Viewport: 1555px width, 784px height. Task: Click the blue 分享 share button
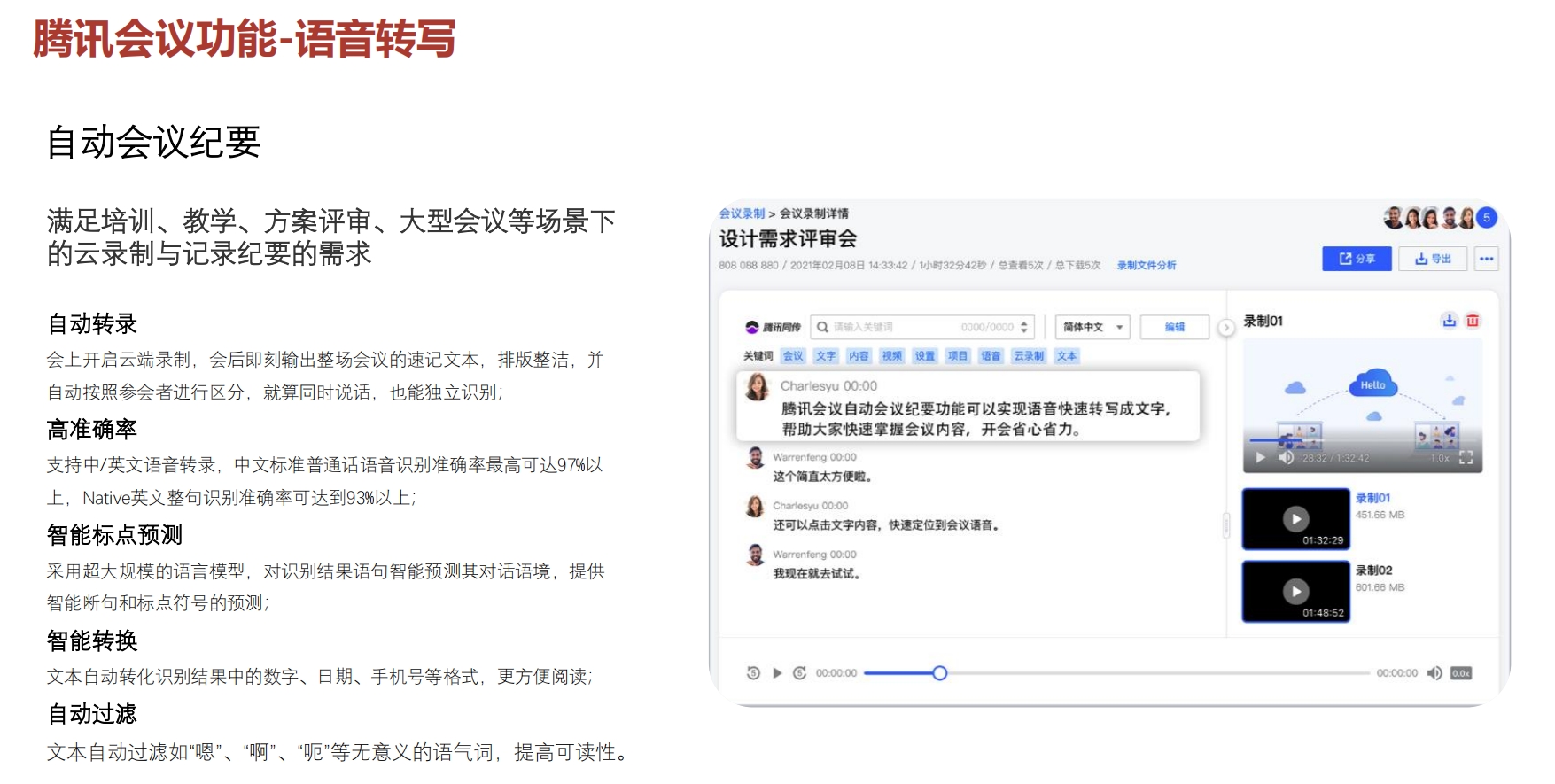[1357, 259]
